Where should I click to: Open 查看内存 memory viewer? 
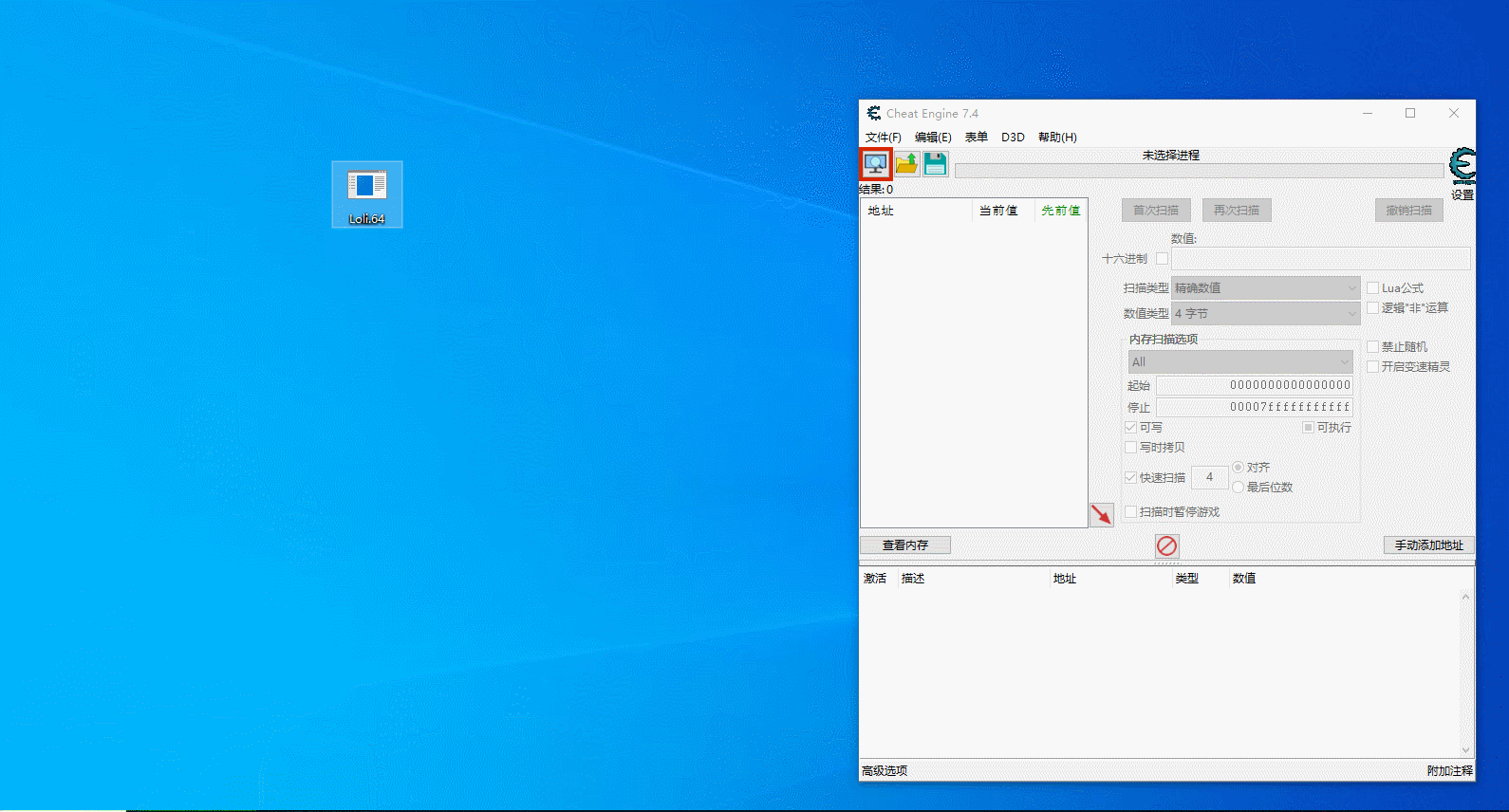(x=905, y=545)
